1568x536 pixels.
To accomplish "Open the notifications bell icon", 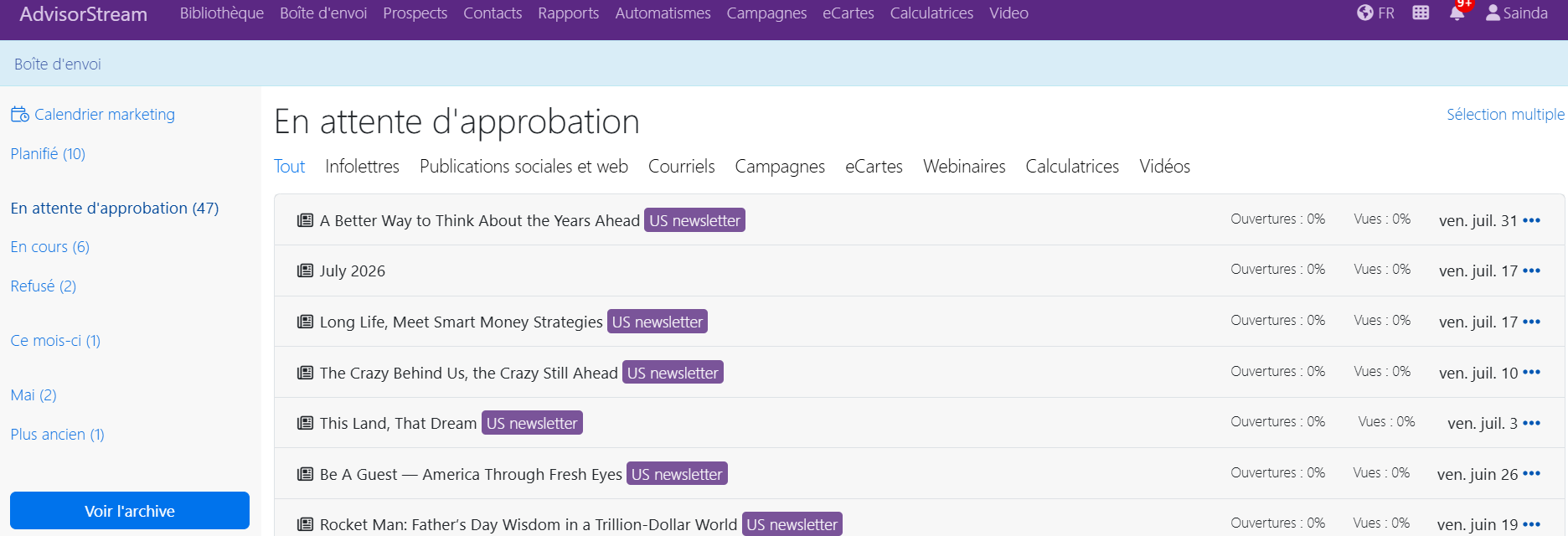I will coord(1457,13).
